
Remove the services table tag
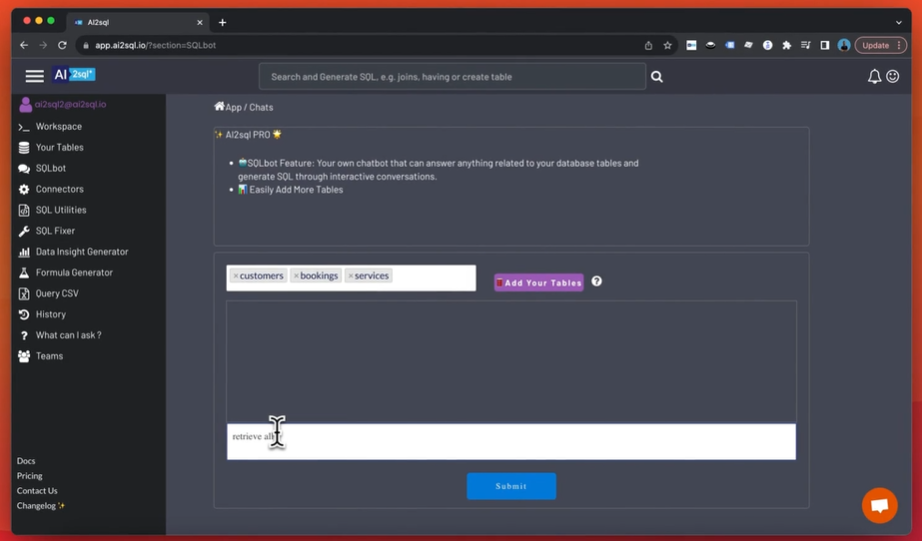click(x=351, y=276)
